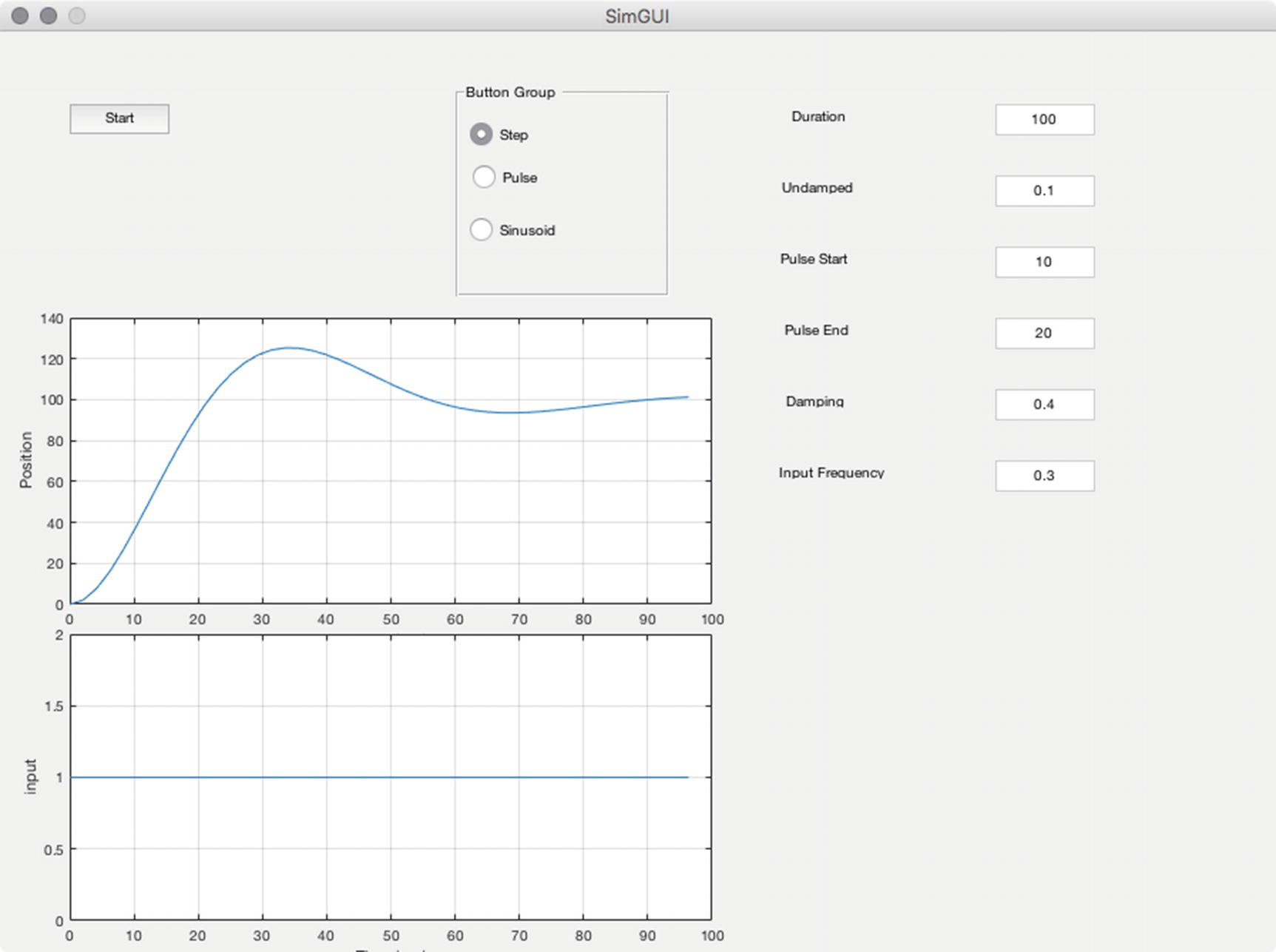Focus the Undamped input box
This screenshot has width=1276, height=952.
pyautogui.click(x=1044, y=191)
